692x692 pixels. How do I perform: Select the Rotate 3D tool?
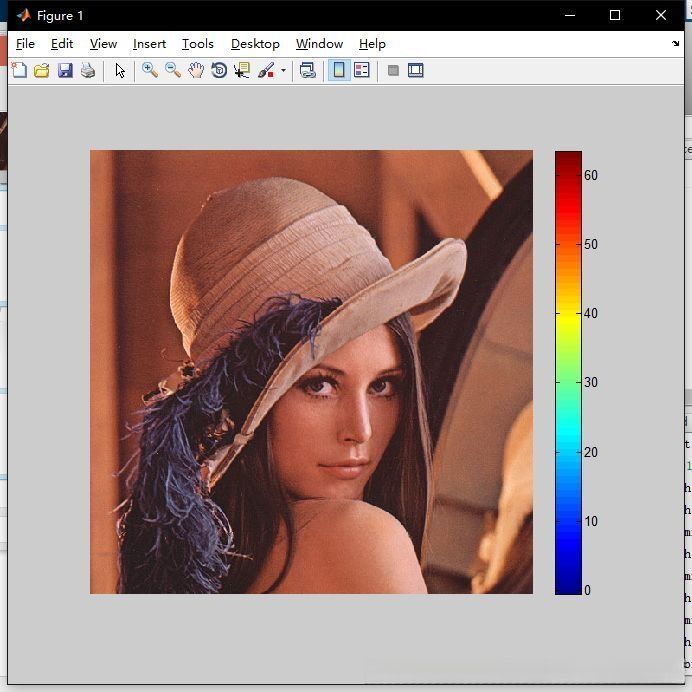219,70
